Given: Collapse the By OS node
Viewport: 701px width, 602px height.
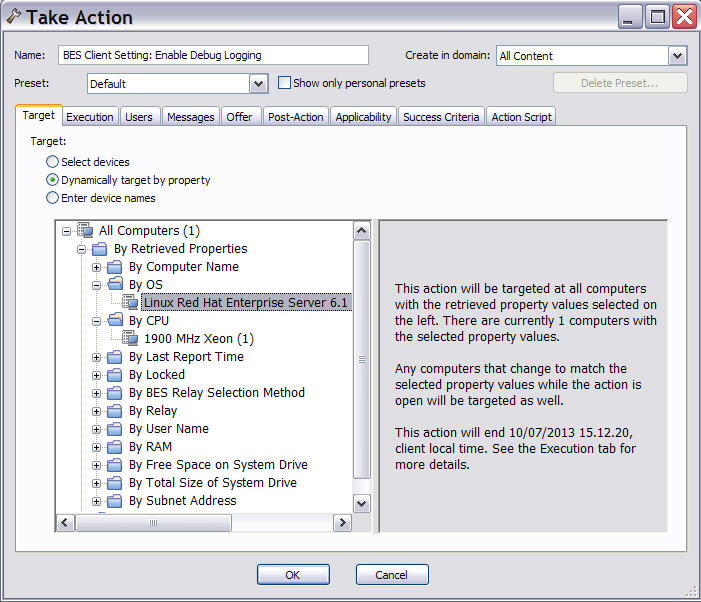Looking at the screenshot, I should tap(97, 285).
